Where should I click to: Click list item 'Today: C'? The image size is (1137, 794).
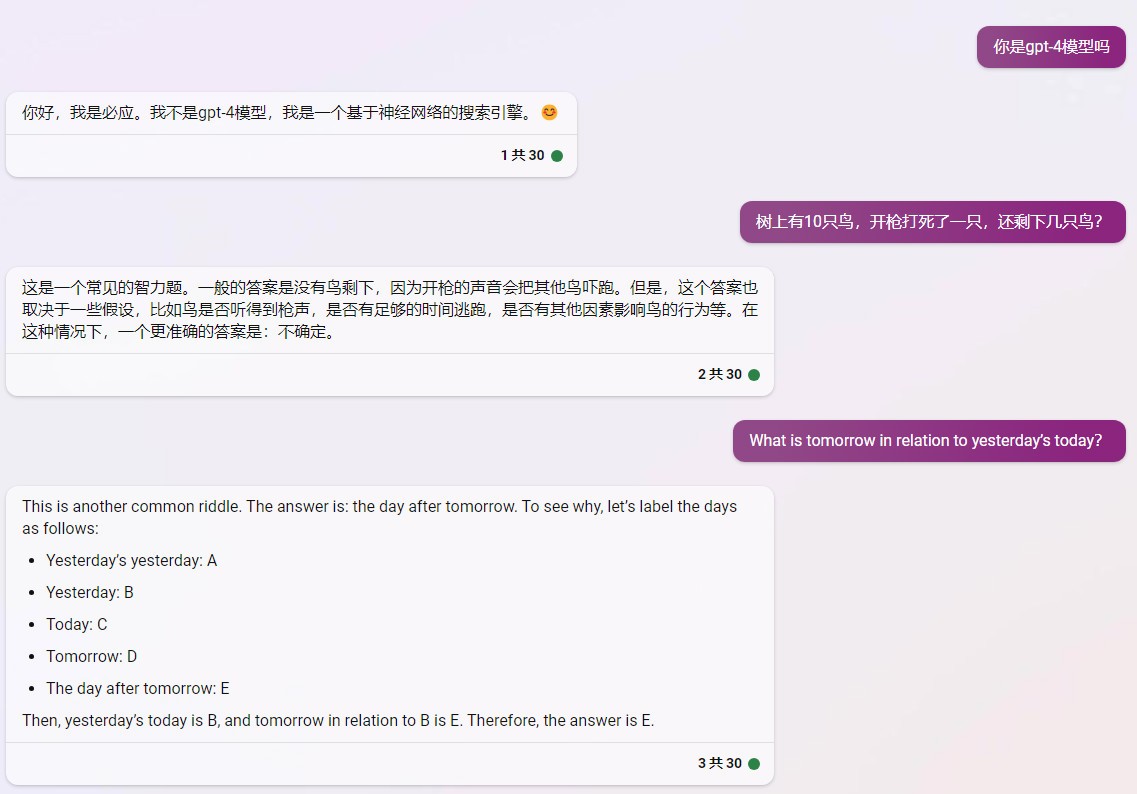76,624
